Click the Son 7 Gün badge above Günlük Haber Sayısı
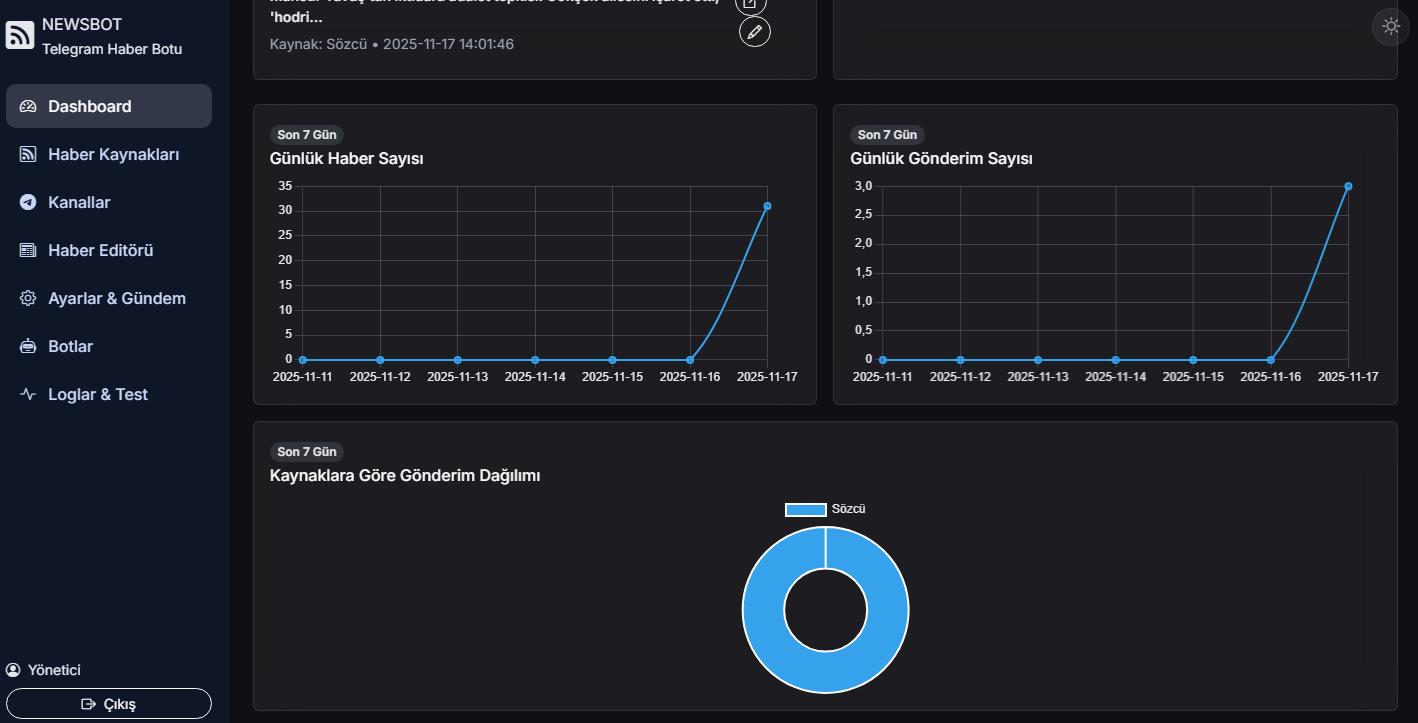 [x=307, y=135]
